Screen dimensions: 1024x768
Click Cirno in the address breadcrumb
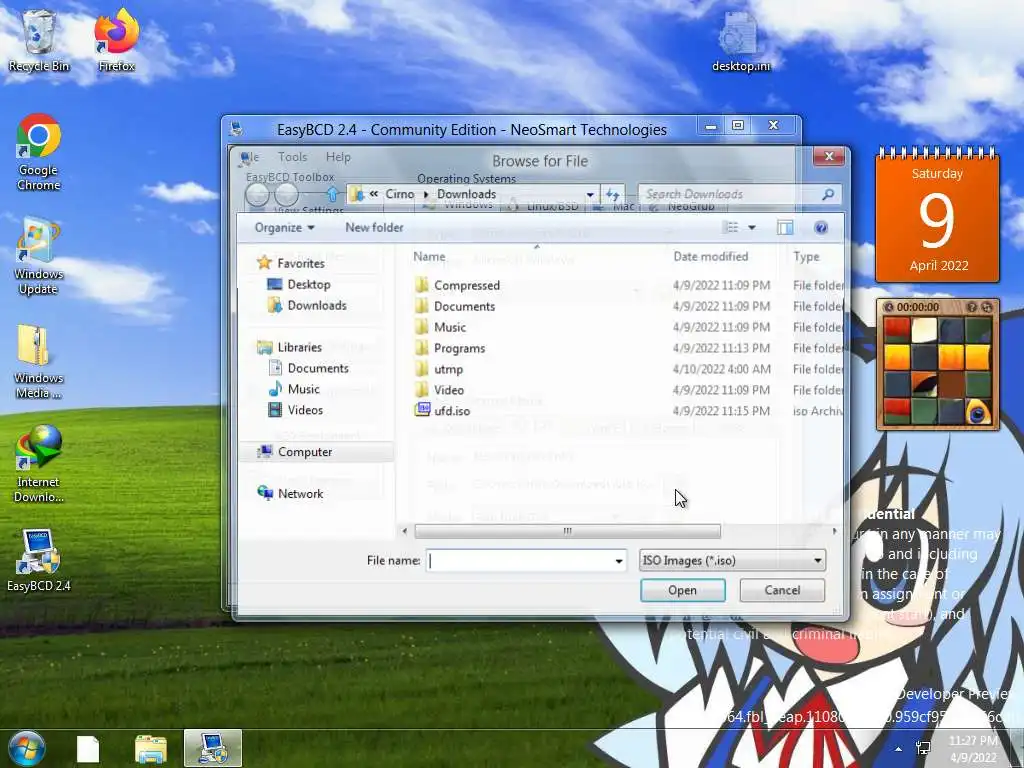[x=400, y=194]
